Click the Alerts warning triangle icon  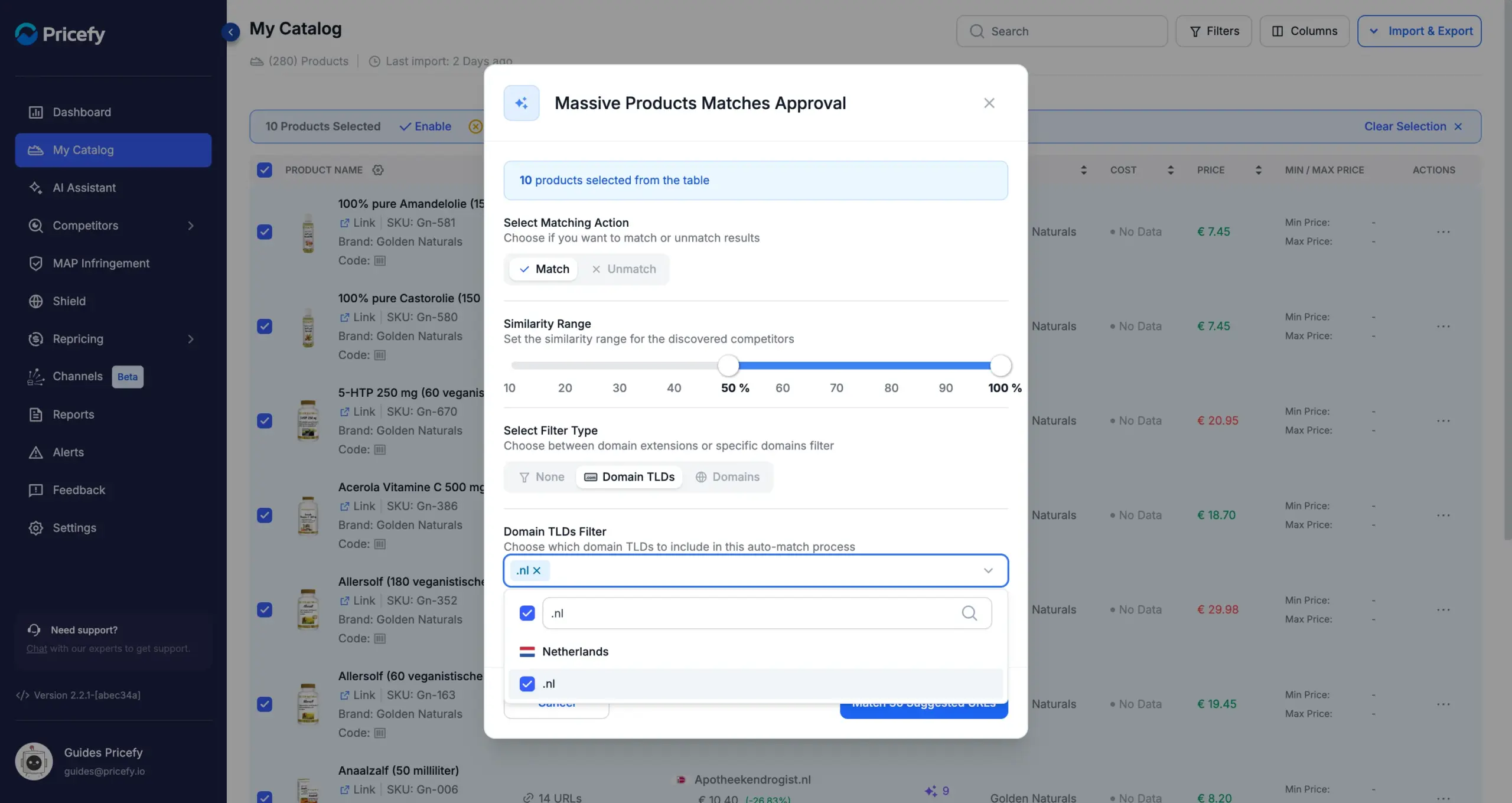click(35, 452)
